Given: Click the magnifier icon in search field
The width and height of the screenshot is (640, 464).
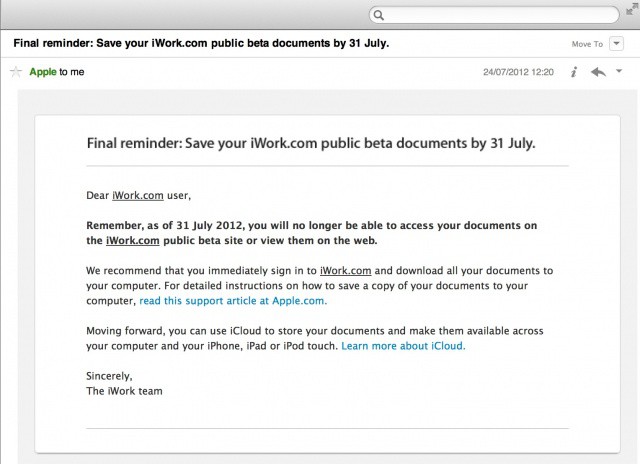Looking at the screenshot, I should [379, 15].
